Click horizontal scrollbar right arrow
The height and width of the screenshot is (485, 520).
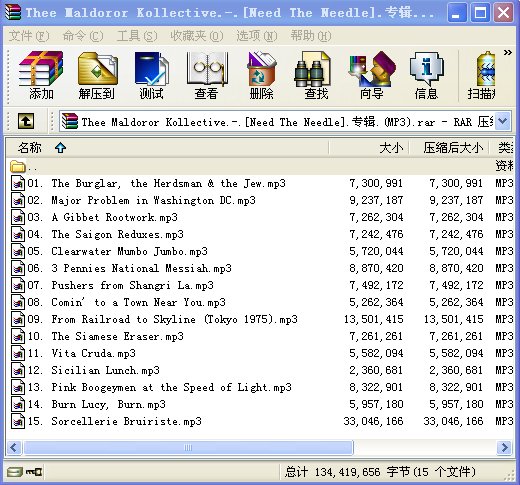(x=504, y=447)
